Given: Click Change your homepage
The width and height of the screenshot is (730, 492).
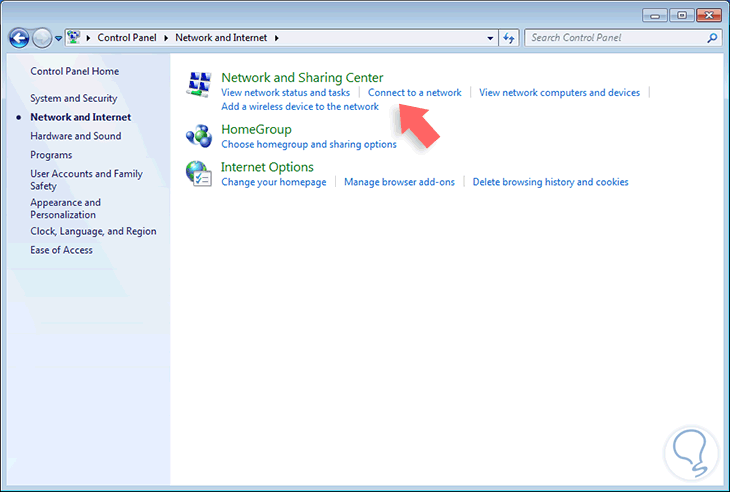Looking at the screenshot, I should [x=274, y=182].
